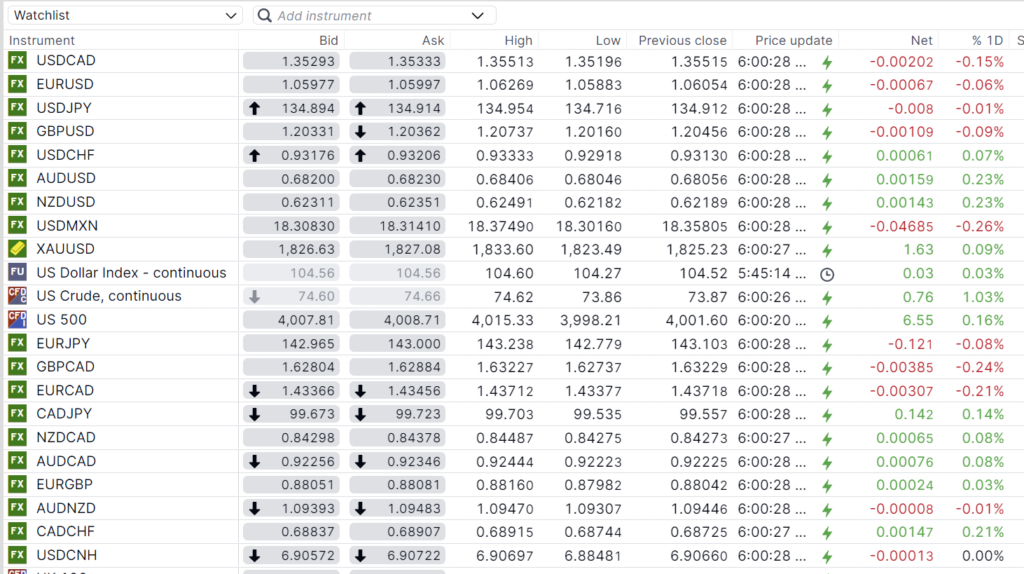Click the FX icon next to USDCAD

17,60
